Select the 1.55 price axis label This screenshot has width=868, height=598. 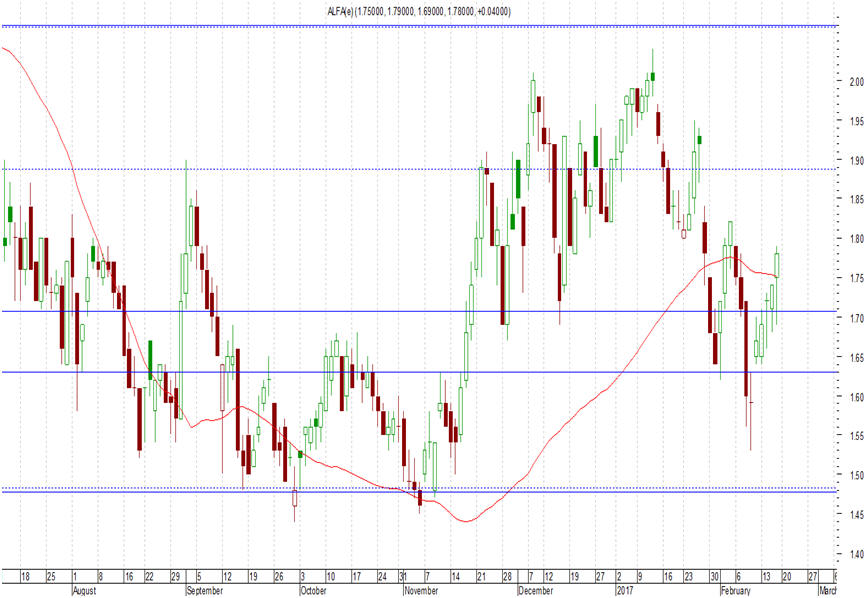pos(856,436)
